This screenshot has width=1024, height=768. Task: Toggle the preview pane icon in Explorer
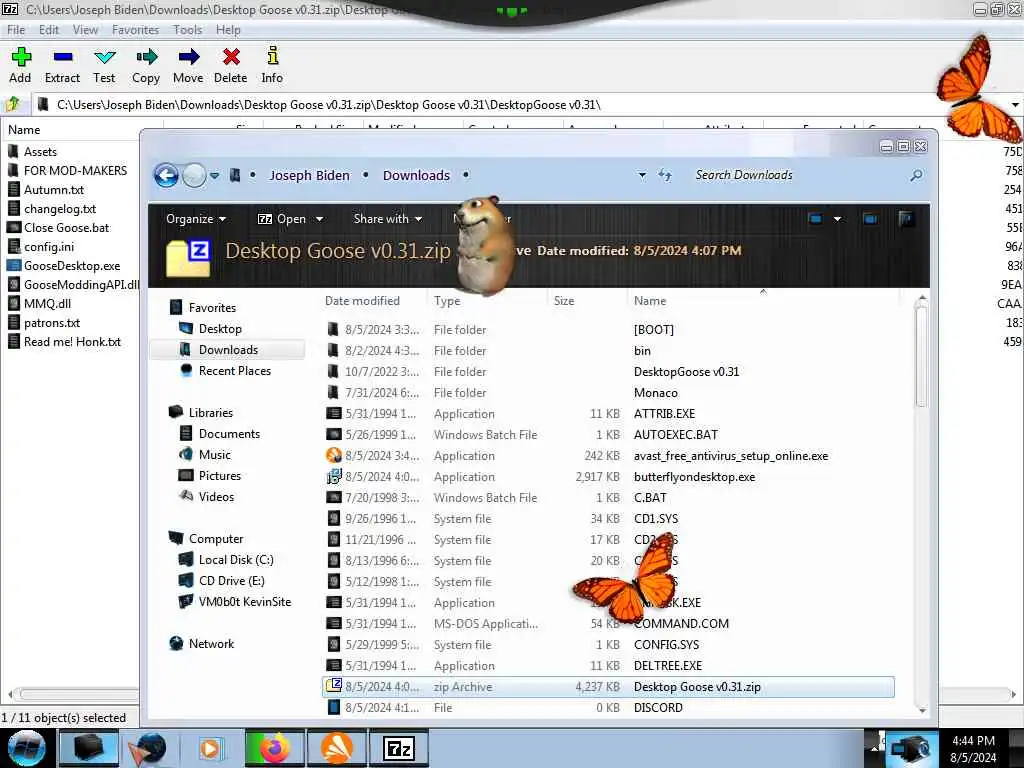point(870,219)
